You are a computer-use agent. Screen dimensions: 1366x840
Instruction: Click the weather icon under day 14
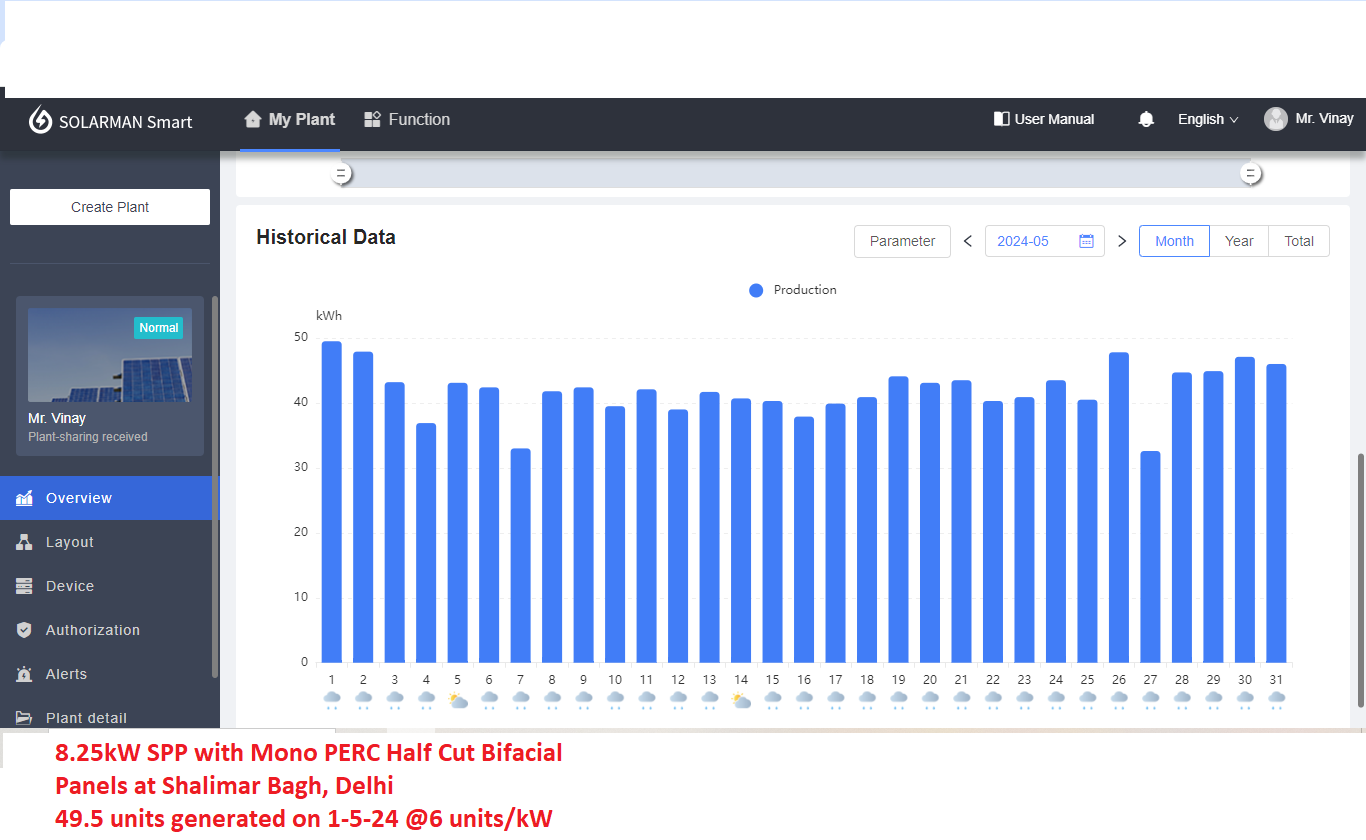point(740,700)
